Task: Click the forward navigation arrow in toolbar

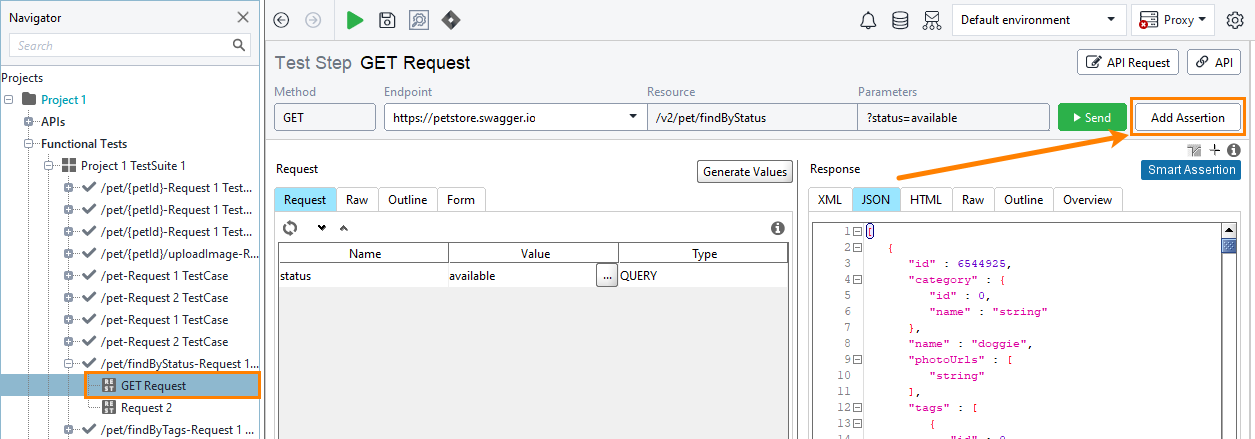Action: point(313,20)
